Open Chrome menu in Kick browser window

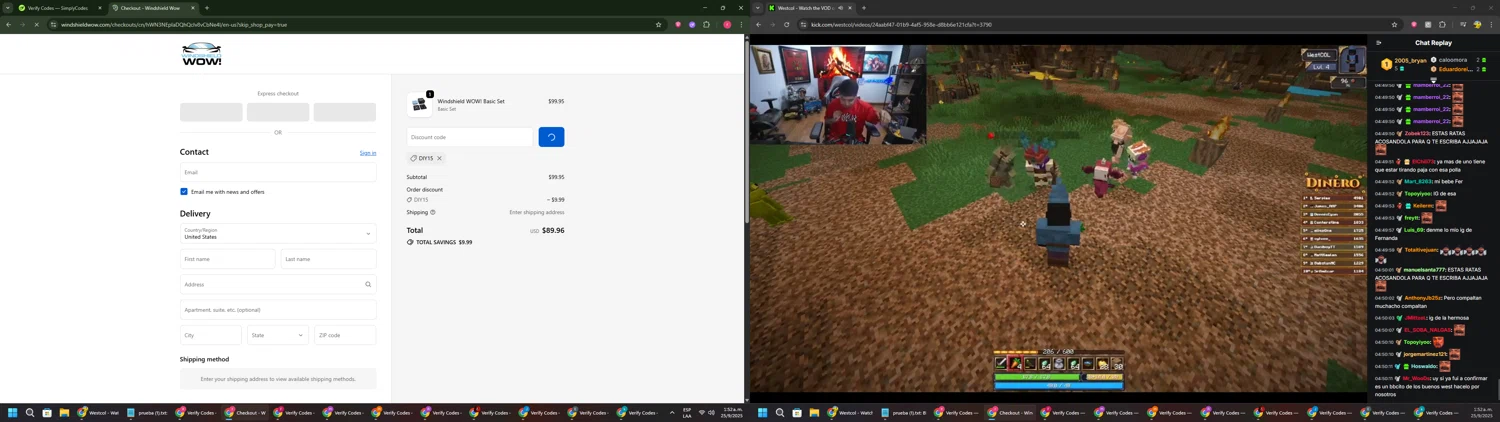(x=1491, y=25)
